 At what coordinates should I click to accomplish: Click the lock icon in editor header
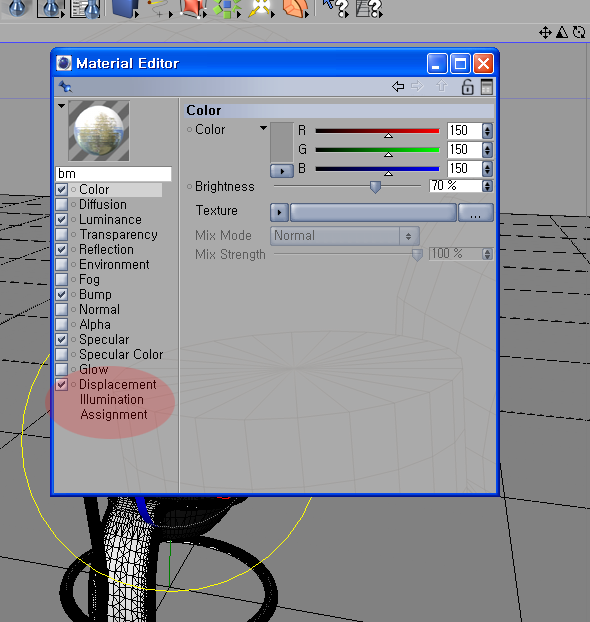tap(467, 86)
